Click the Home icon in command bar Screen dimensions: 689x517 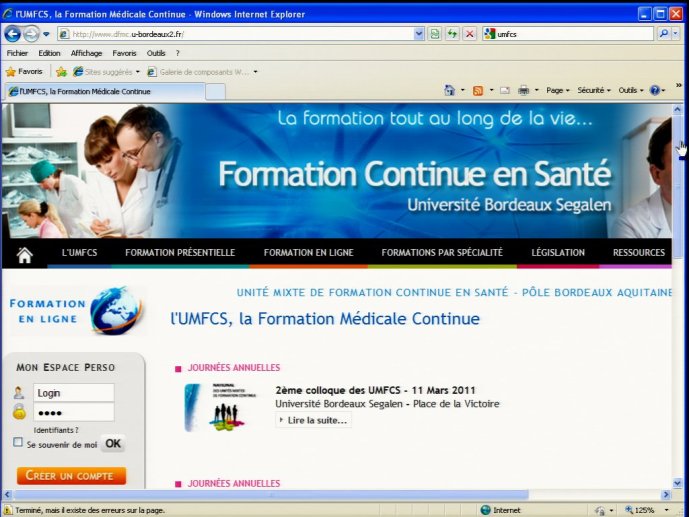[x=450, y=90]
